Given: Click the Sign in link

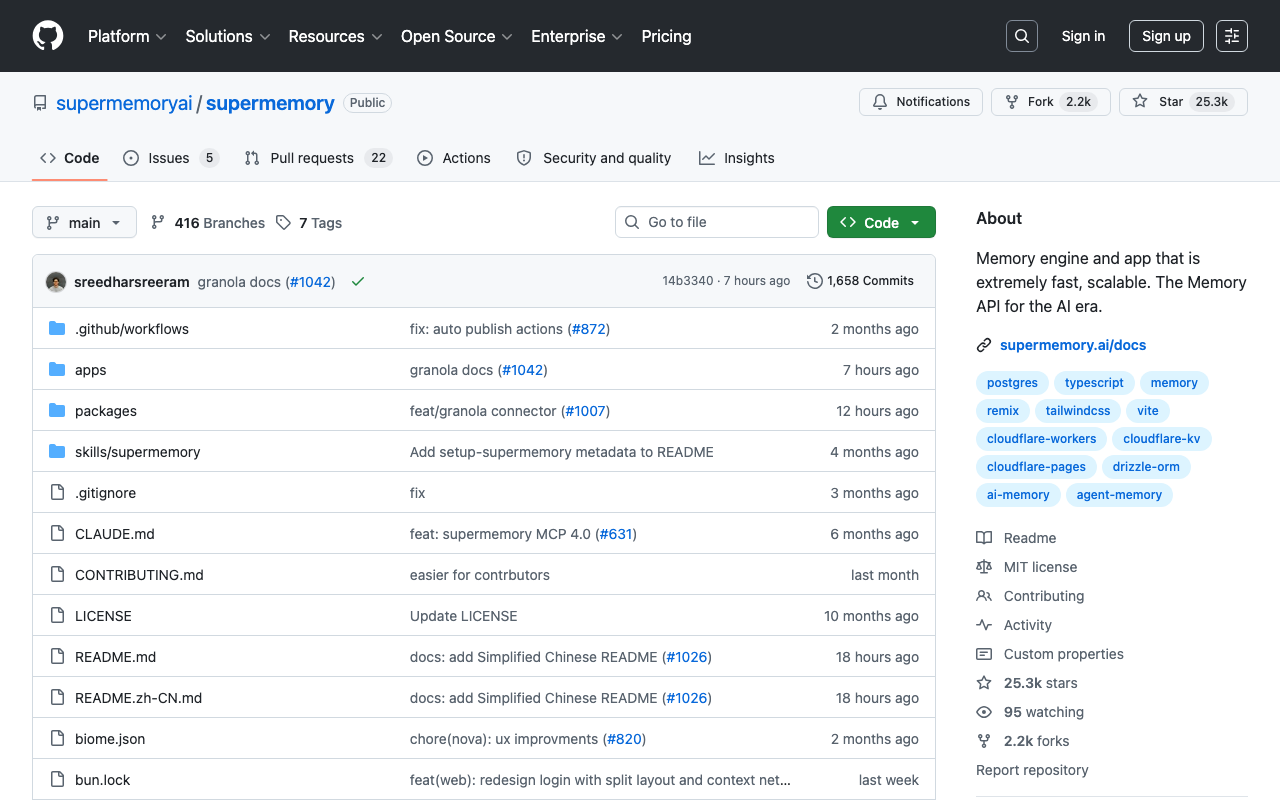Looking at the screenshot, I should click(1083, 36).
